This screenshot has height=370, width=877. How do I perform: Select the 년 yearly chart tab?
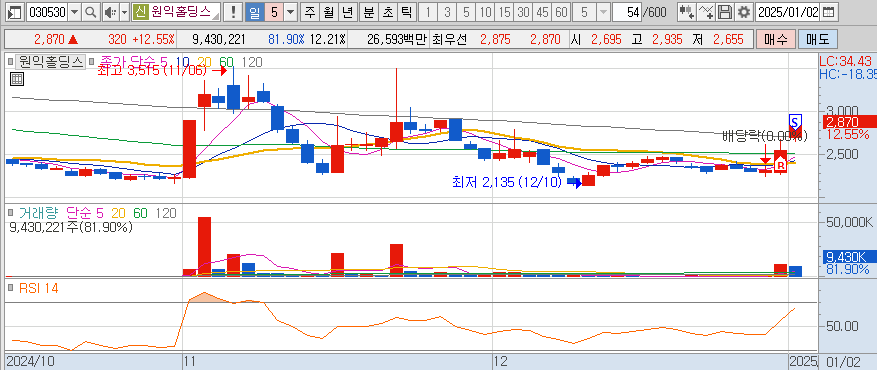tap(348, 12)
